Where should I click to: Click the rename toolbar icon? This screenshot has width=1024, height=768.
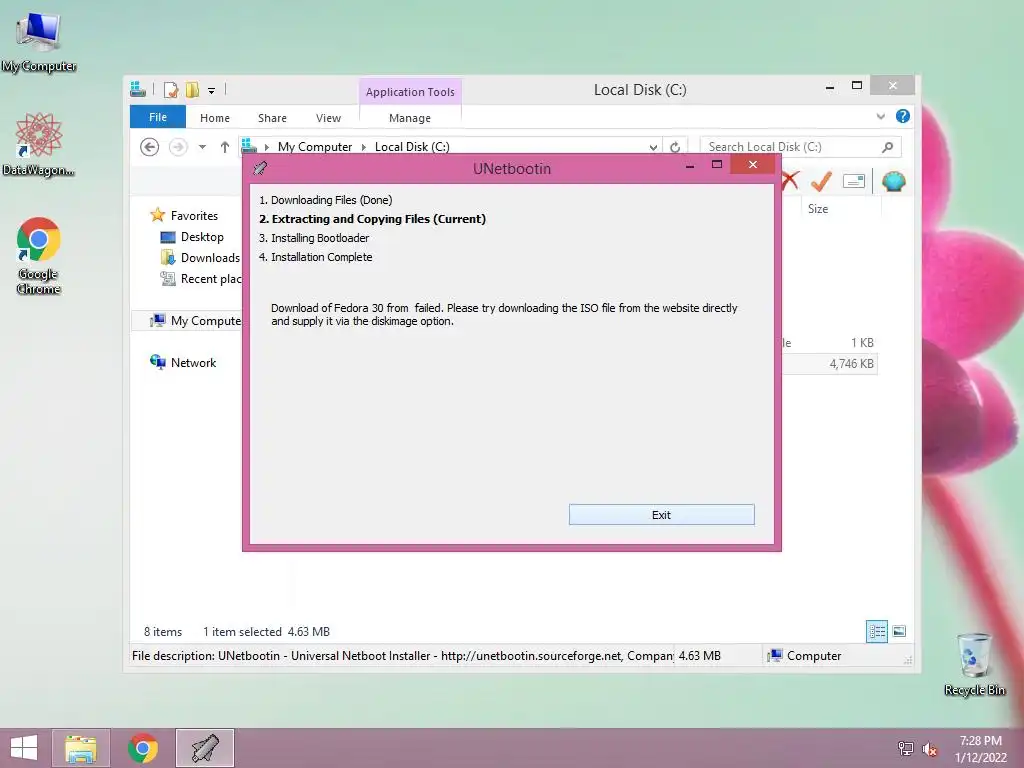coord(854,181)
